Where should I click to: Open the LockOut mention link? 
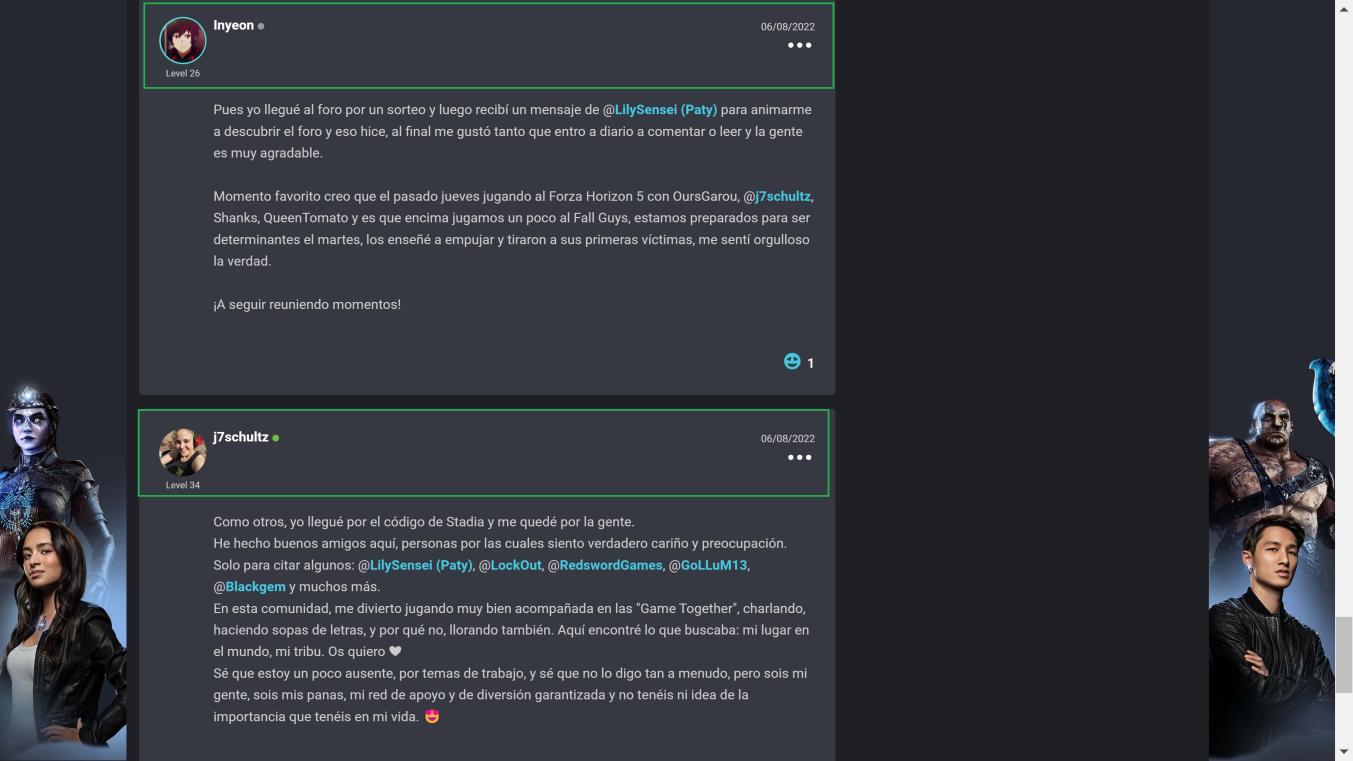click(x=515, y=566)
